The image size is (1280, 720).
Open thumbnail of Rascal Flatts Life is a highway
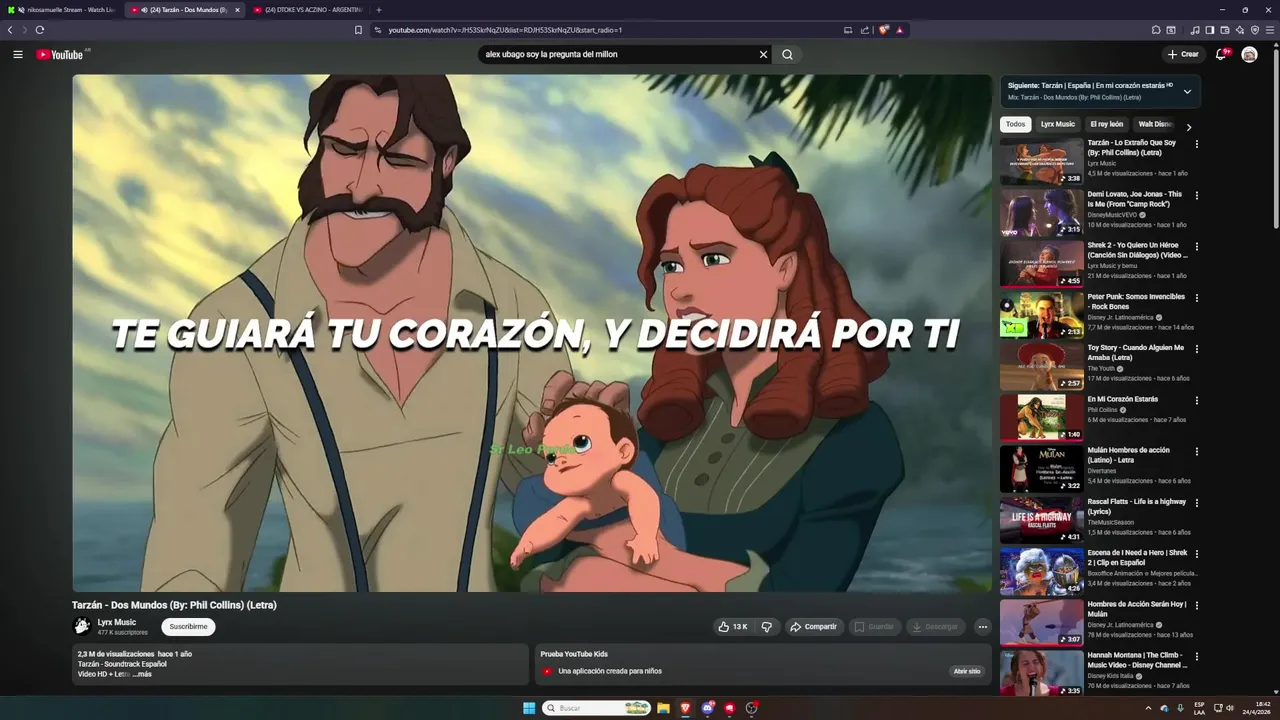coord(1041,520)
